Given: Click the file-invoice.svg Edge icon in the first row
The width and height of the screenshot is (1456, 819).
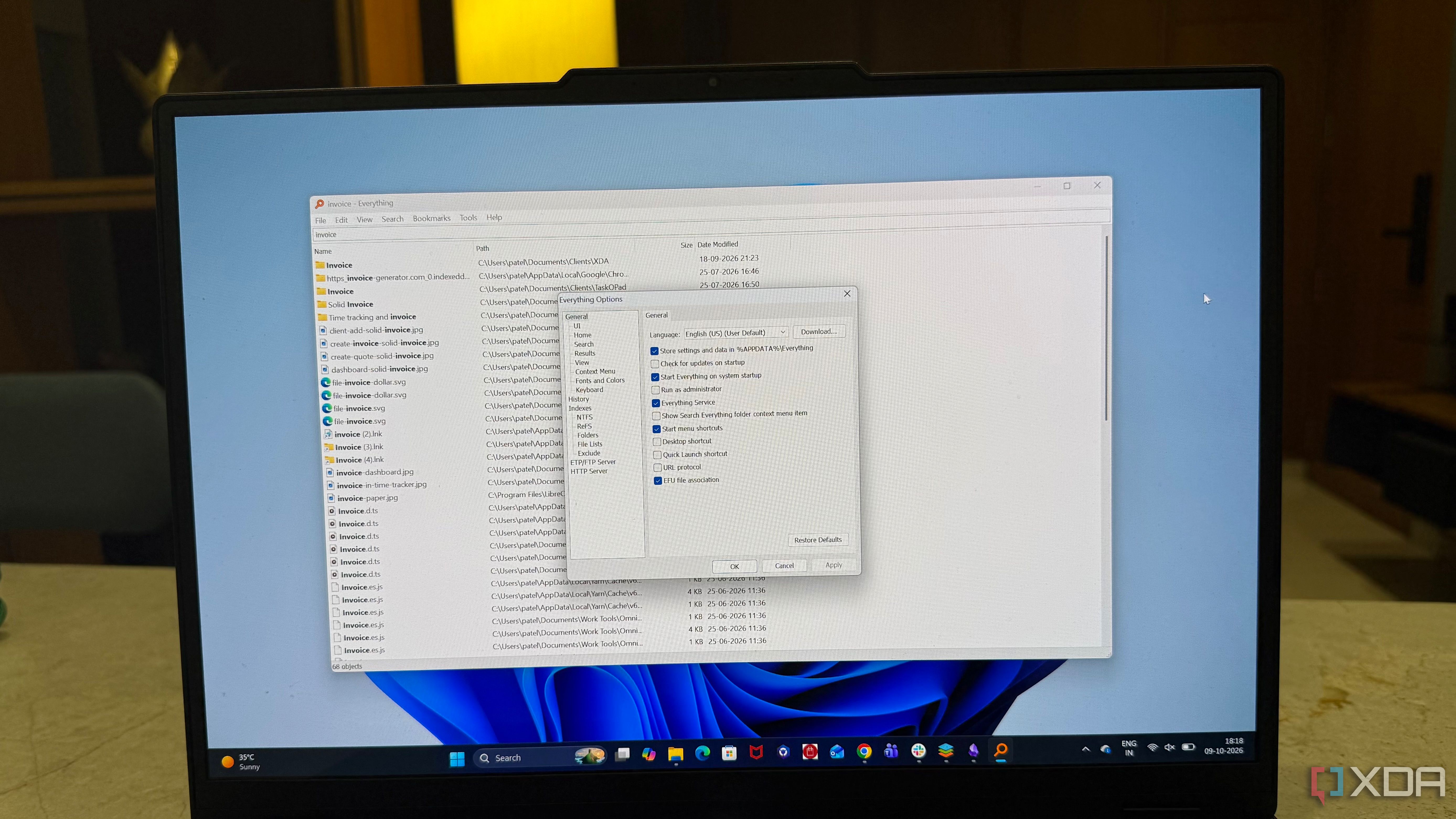Looking at the screenshot, I should pos(327,409).
